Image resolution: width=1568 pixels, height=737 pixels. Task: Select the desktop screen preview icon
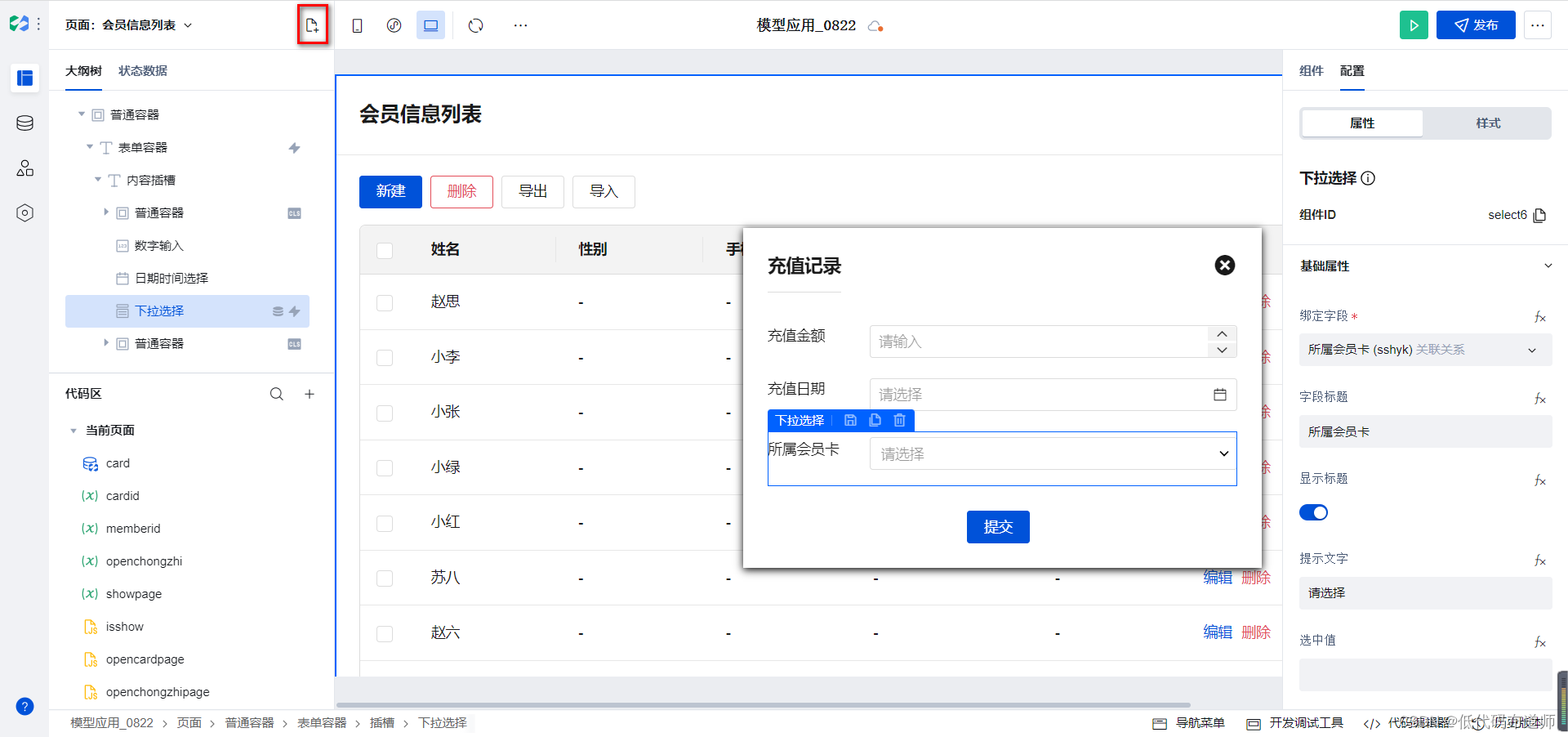point(430,25)
